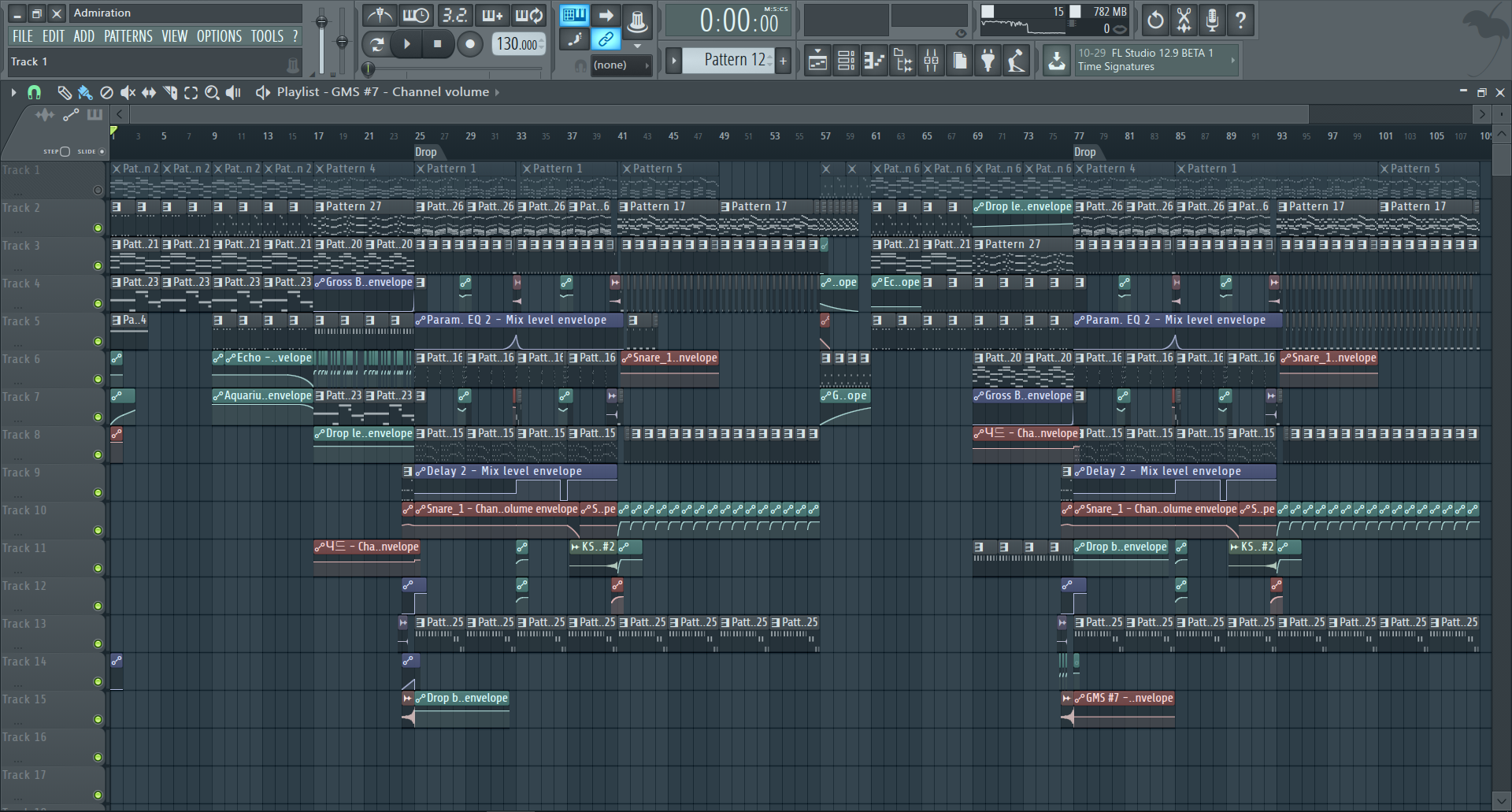Open the Mixer view
Image resolution: width=1512 pixels, height=812 pixels.
(x=932, y=61)
